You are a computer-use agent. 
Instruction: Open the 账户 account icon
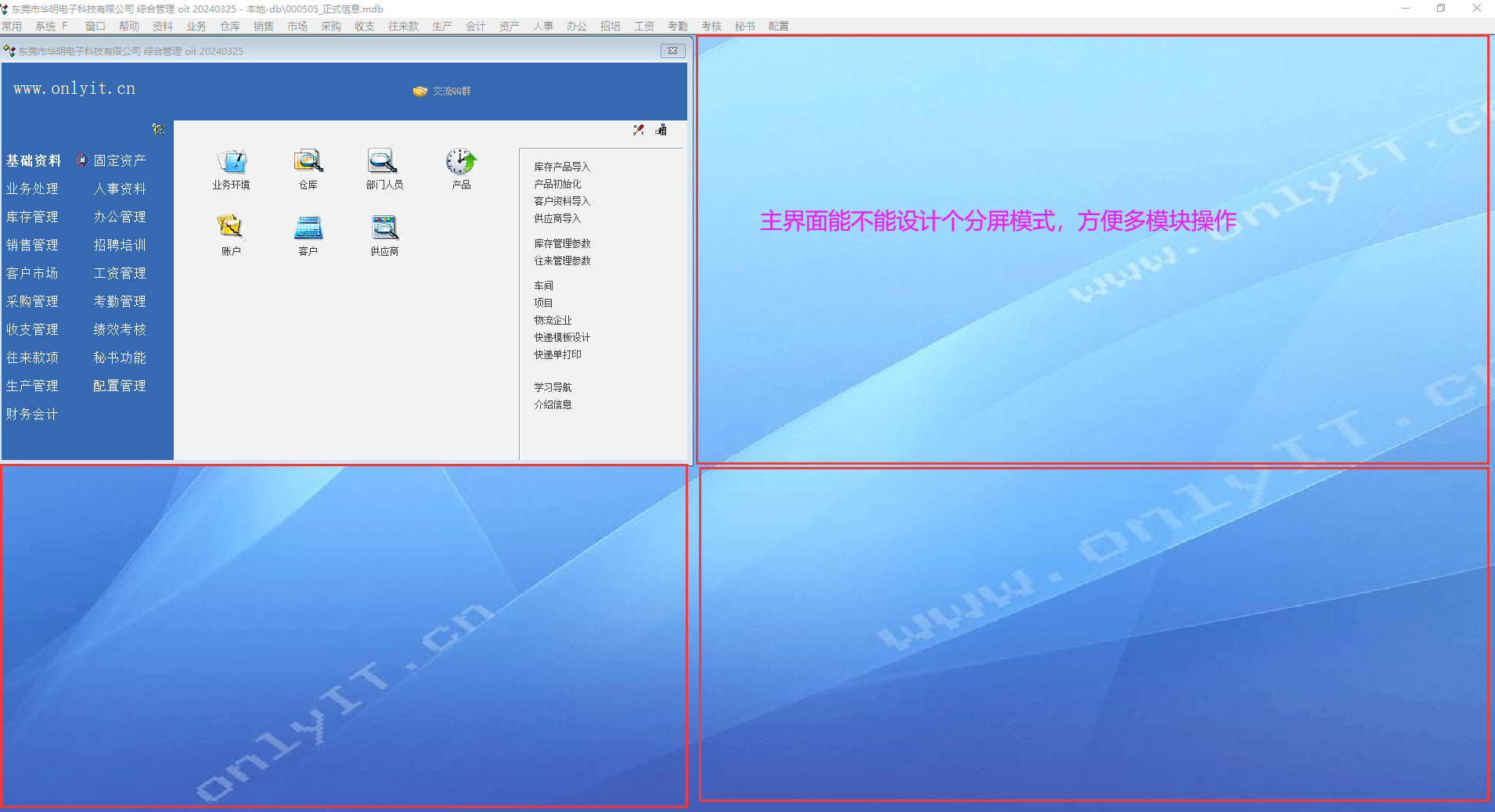[231, 228]
